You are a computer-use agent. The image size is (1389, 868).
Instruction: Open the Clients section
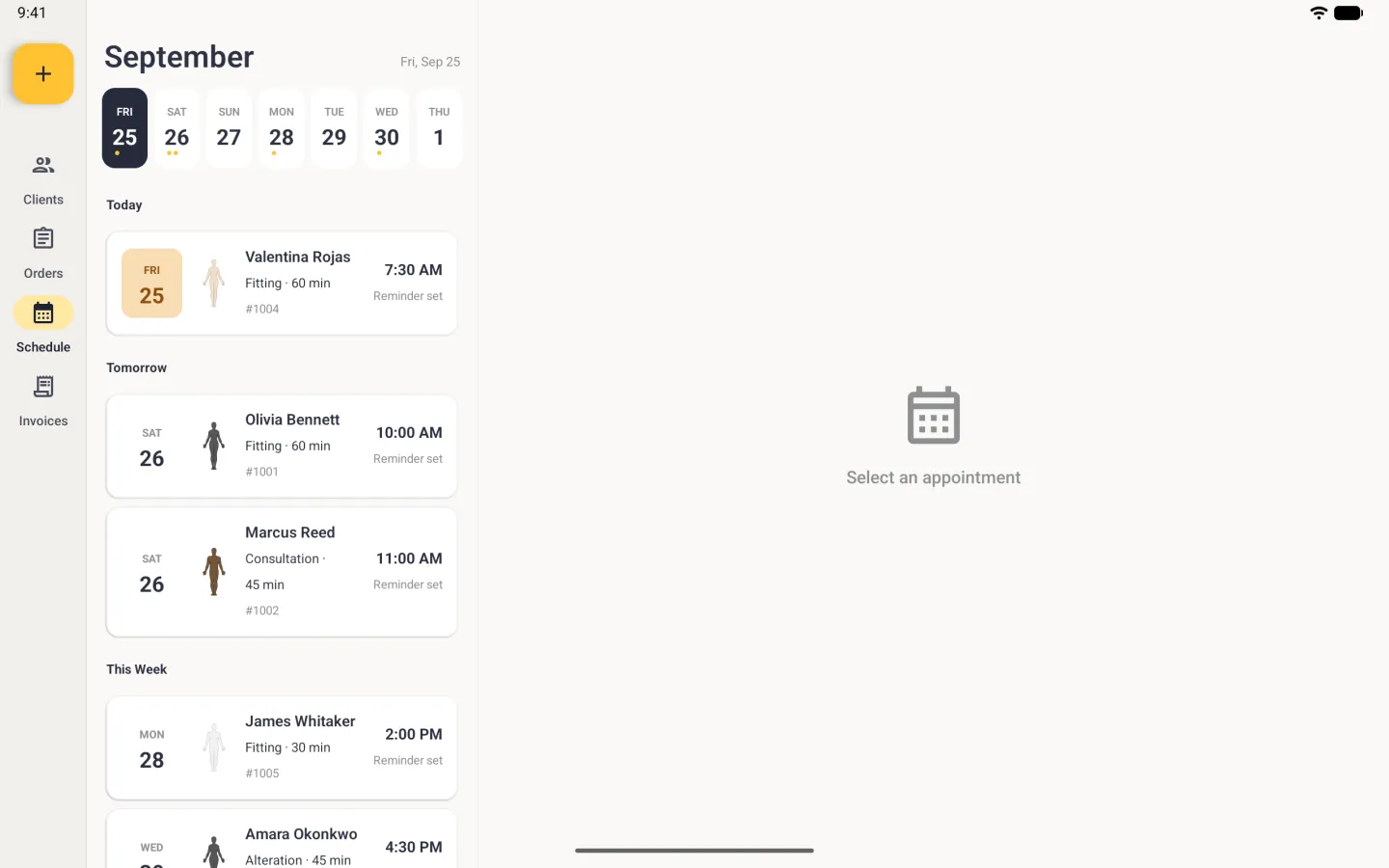(x=43, y=180)
